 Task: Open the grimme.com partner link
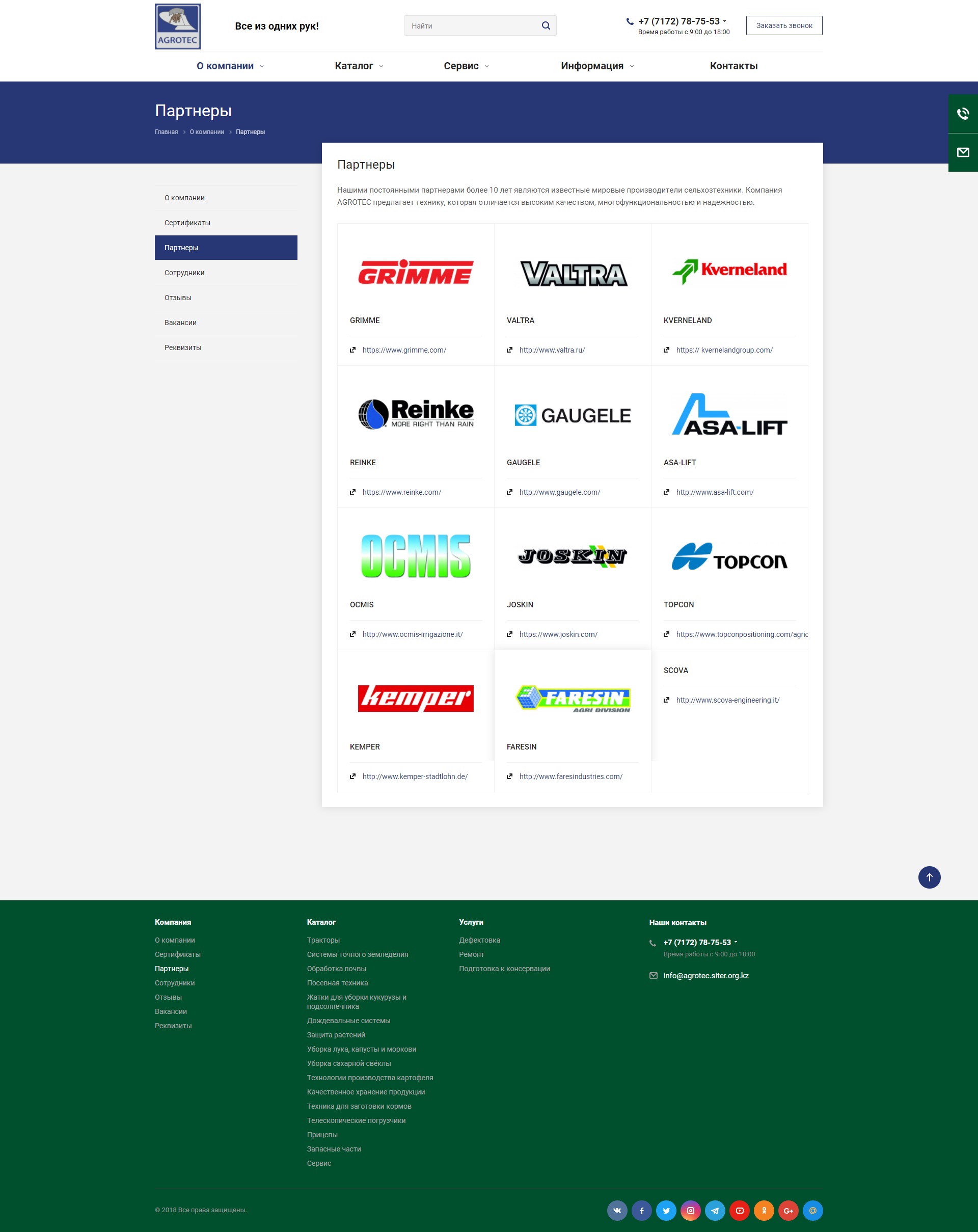[x=404, y=350]
